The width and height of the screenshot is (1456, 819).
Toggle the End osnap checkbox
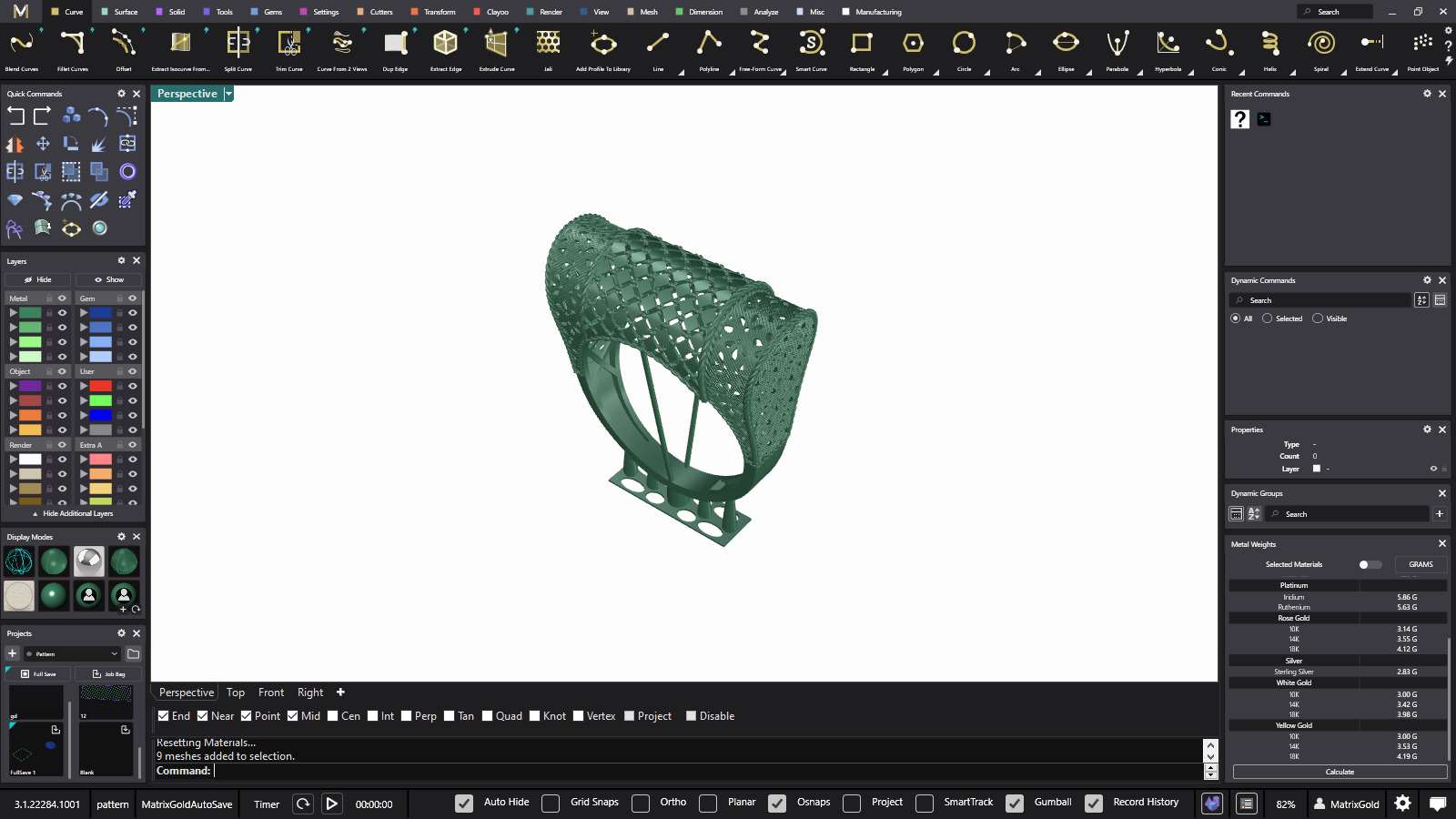pyautogui.click(x=163, y=716)
